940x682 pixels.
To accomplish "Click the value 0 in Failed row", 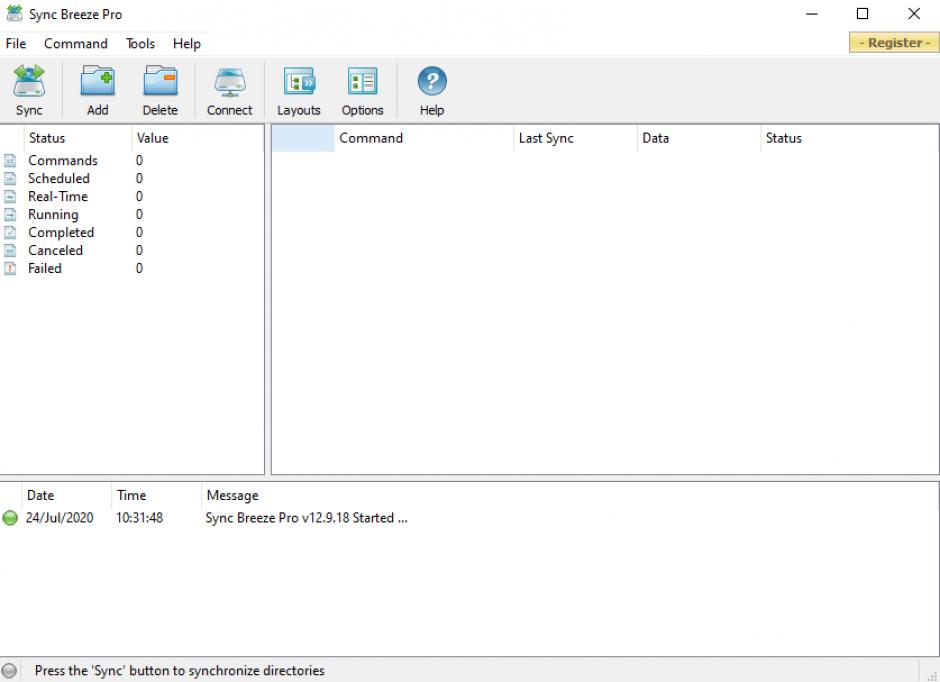I will tap(139, 268).
